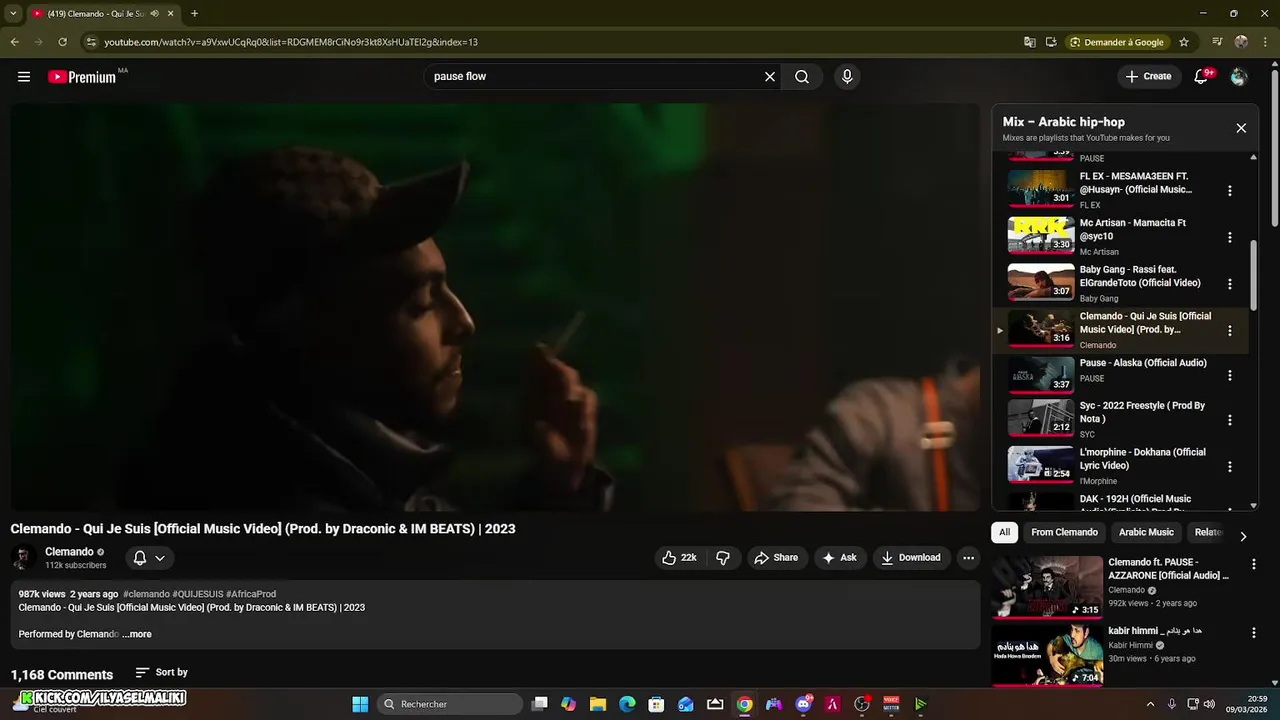This screenshot has width=1280, height=720.
Task: Open options for AZZARONE recommended video
Action: (x=1254, y=564)
